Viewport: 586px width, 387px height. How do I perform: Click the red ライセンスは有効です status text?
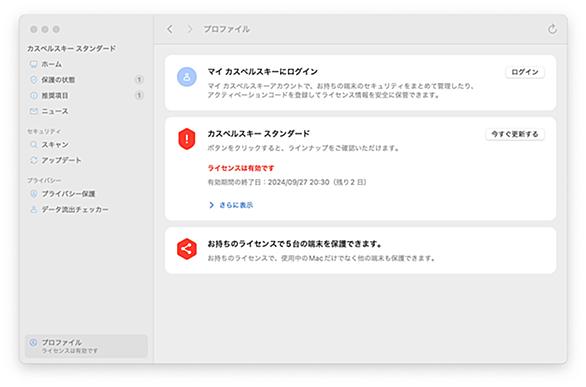coord(241,168)
